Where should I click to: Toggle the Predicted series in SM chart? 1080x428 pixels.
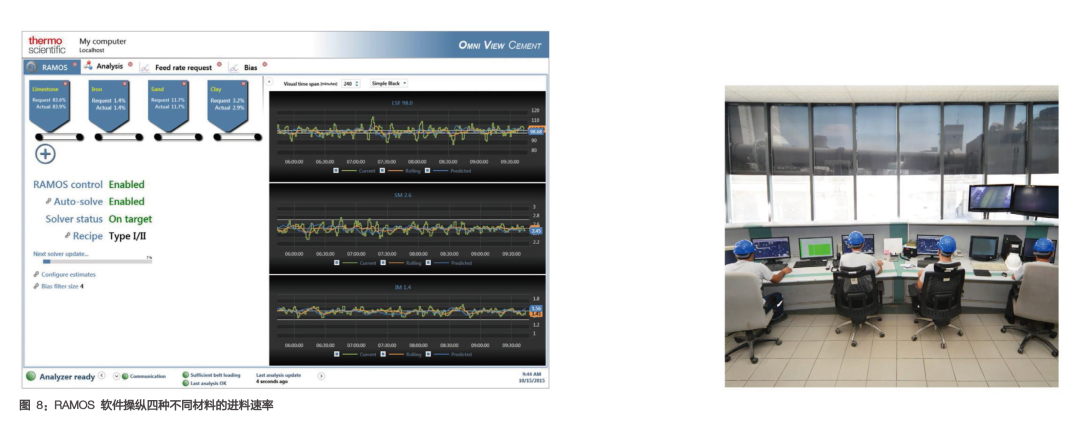[x=427, y=263]
